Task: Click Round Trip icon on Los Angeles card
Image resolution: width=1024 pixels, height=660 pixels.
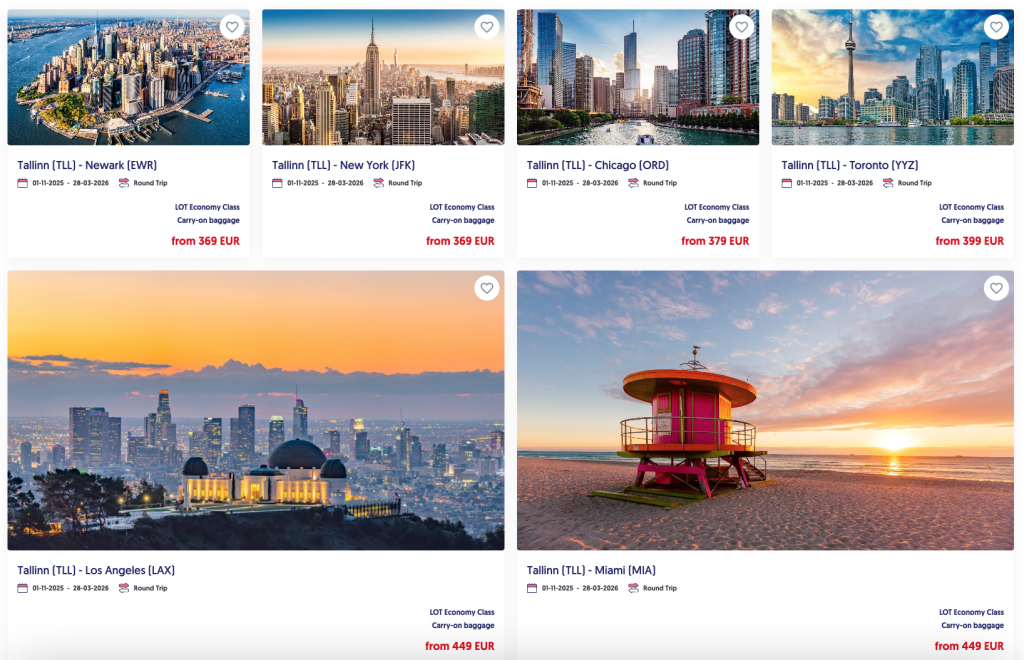Action: 123,588
